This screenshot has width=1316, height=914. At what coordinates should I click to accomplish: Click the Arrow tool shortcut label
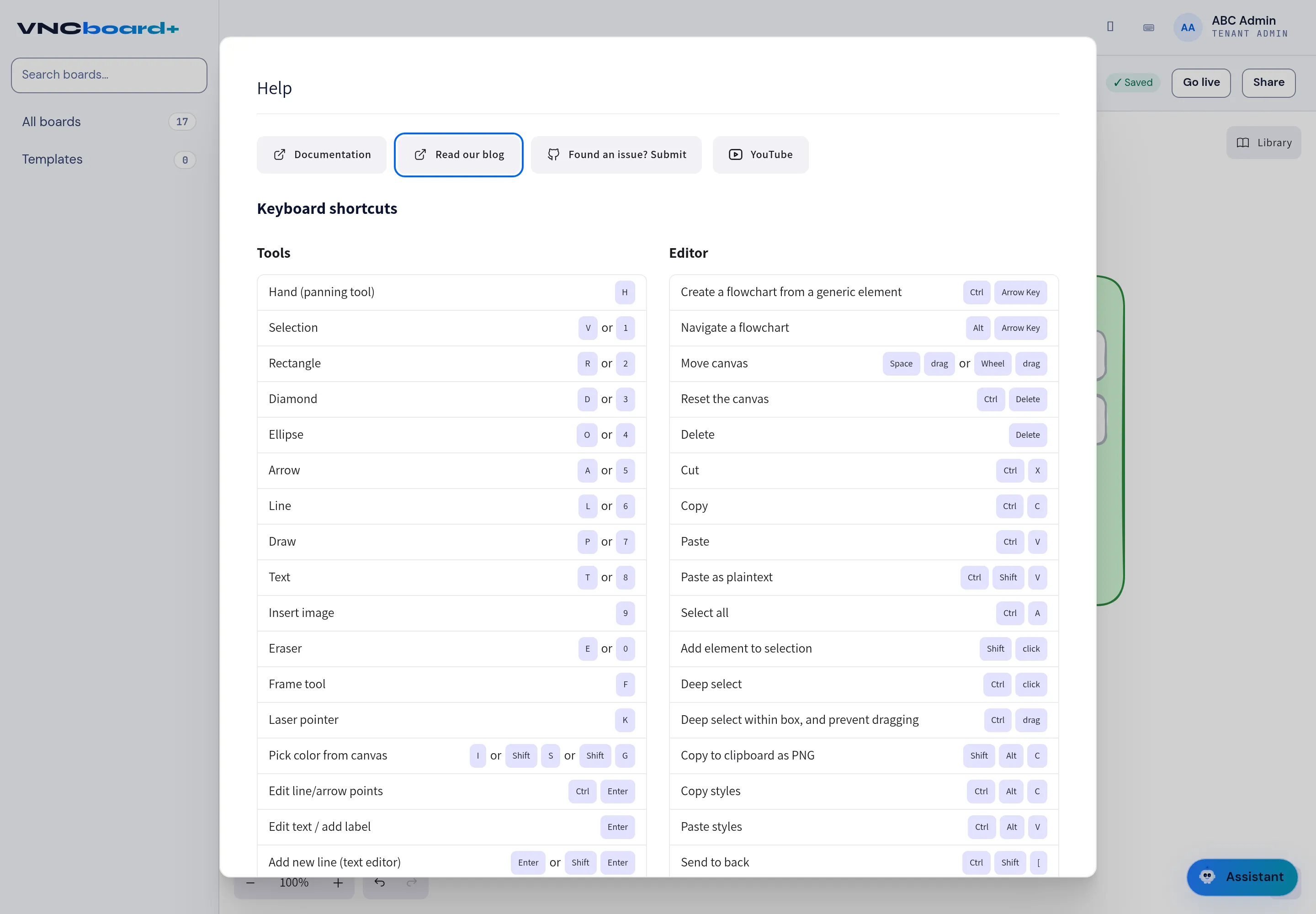[284, 470]
